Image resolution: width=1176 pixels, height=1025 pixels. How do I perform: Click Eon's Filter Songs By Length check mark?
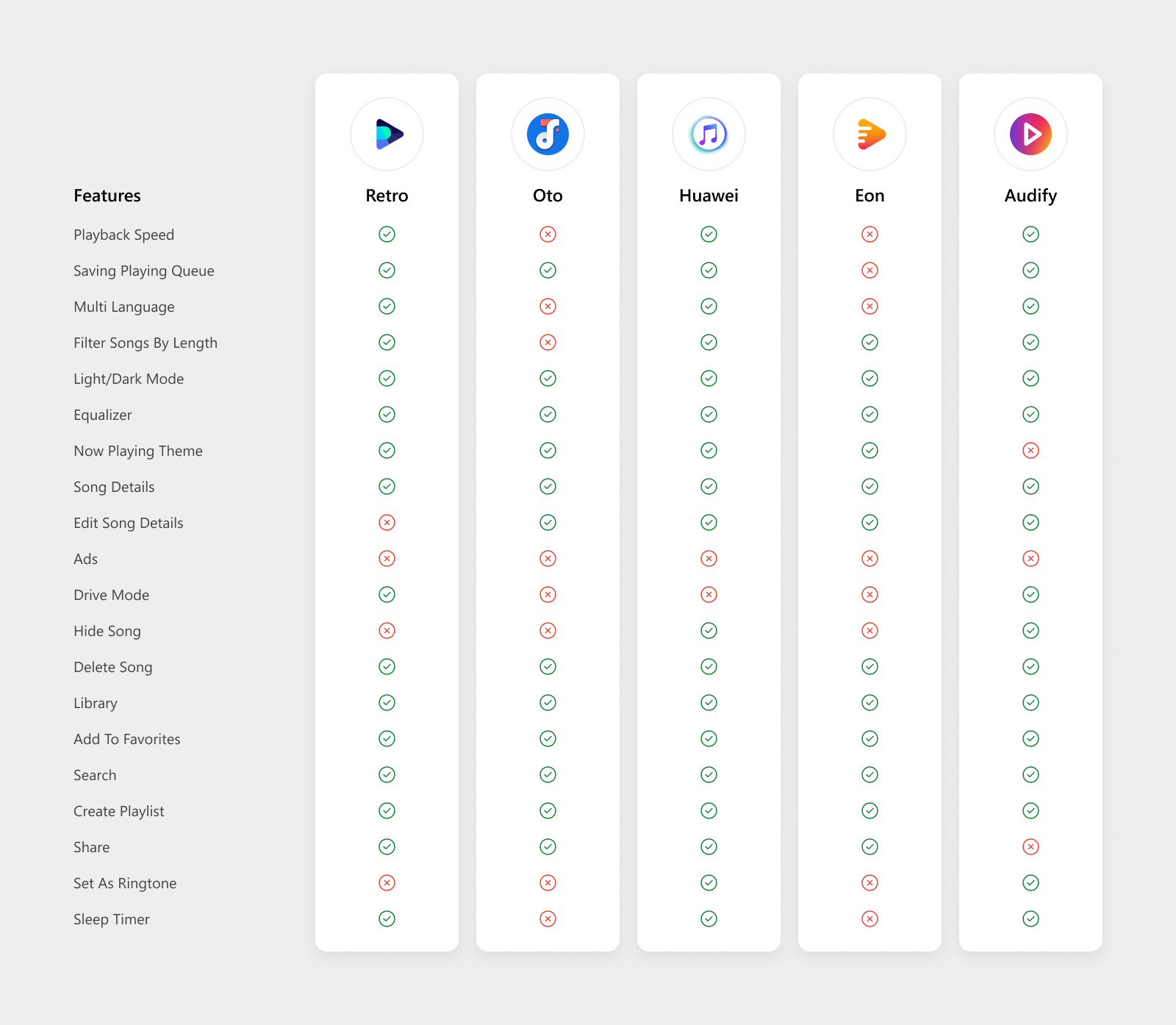coord(870,343)
